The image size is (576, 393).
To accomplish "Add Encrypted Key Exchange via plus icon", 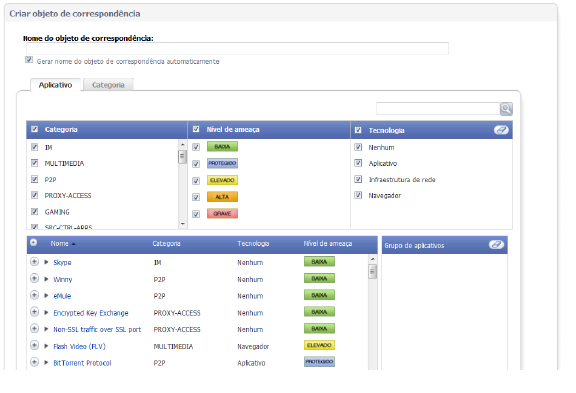I will [34, 312].
